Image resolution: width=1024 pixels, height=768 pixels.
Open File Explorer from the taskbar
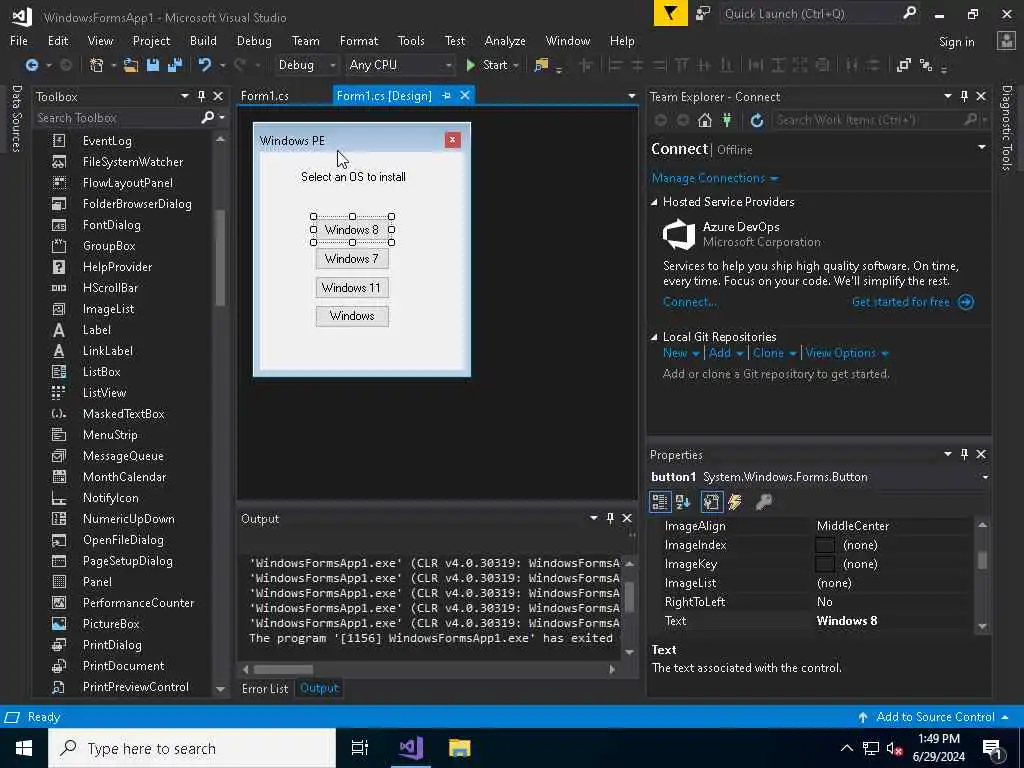[x=460, y=748]
